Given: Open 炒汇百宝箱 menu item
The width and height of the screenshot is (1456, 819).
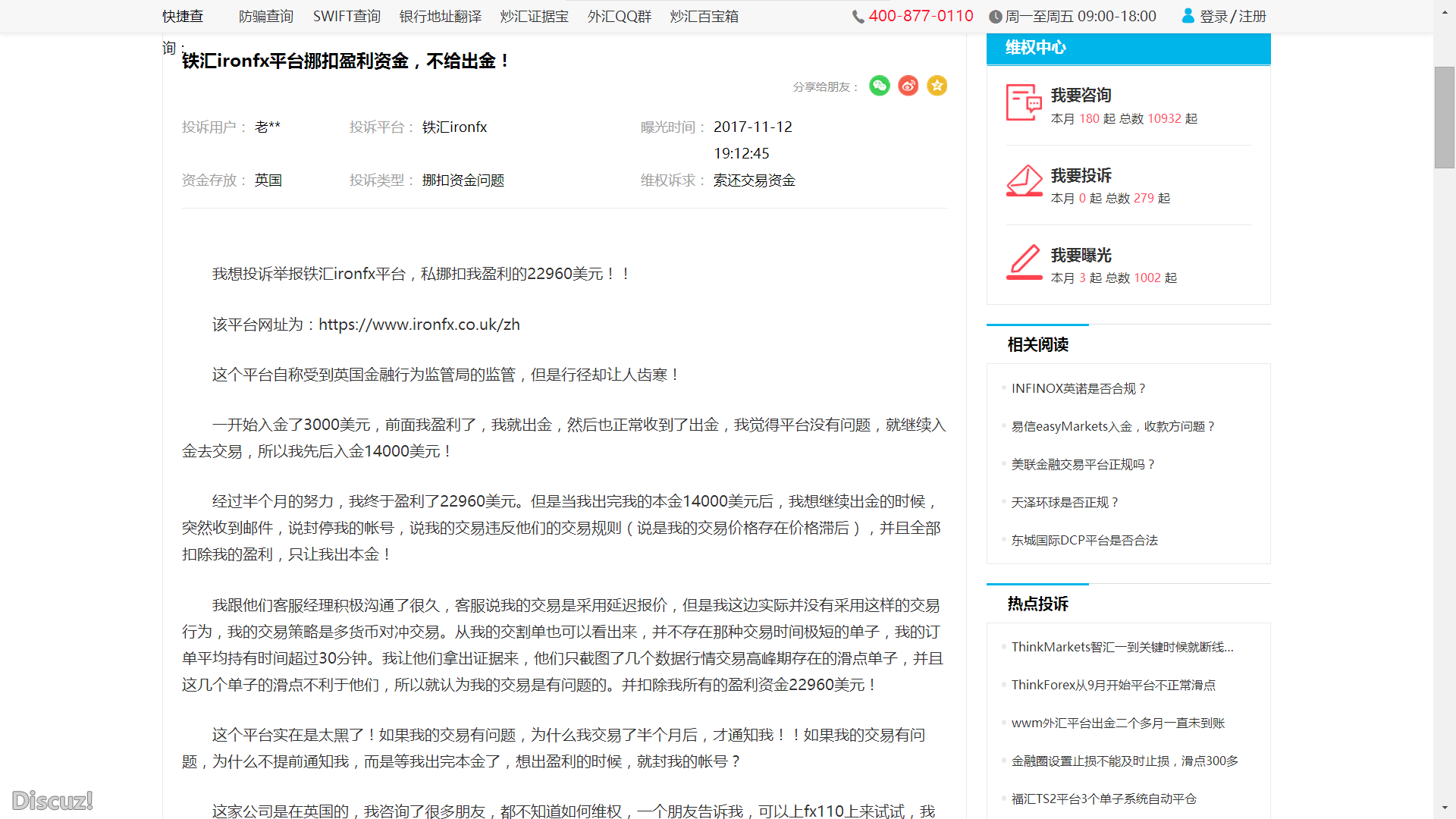Looking at the screenshot, I should (x=704, y=17).
